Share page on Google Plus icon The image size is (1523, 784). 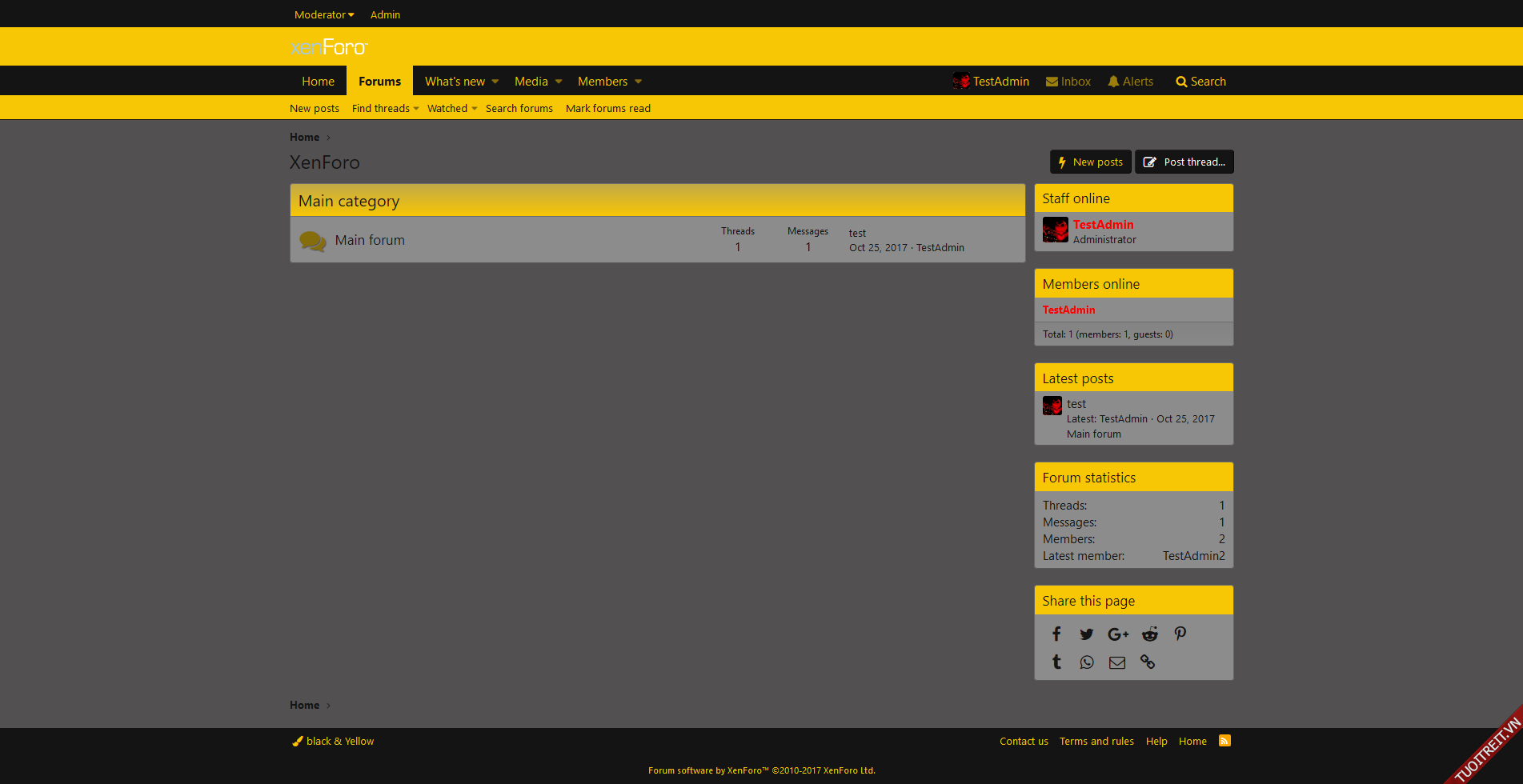tap(1118, 634)
